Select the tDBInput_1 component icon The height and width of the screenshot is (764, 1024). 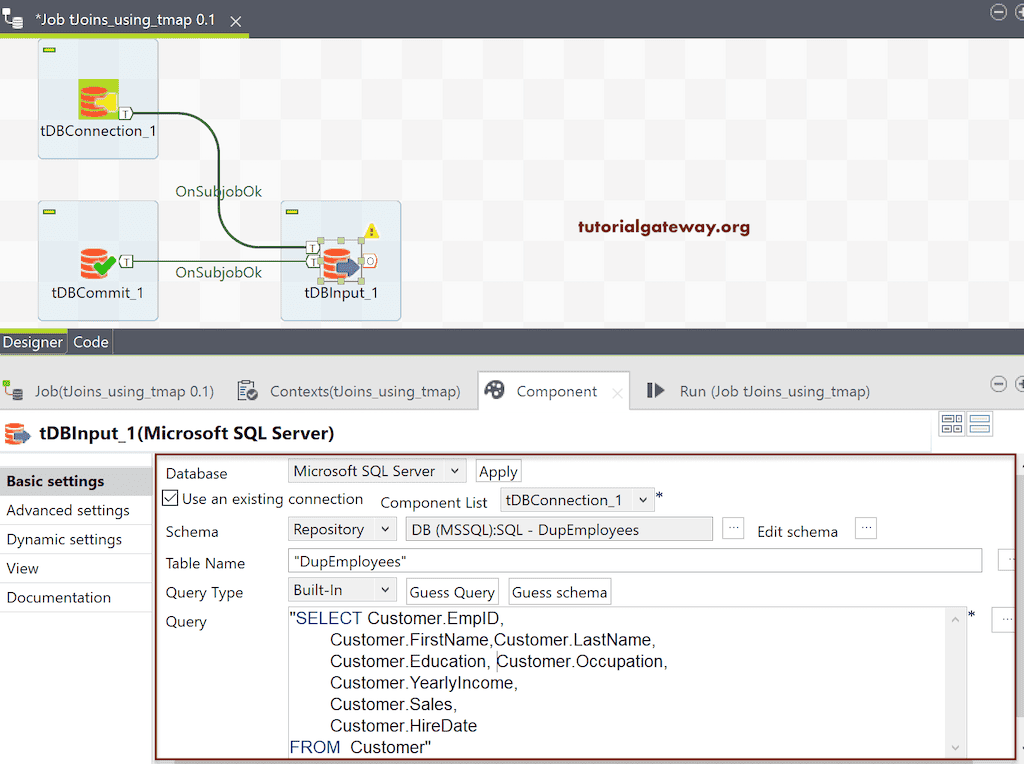(x=341, y=265)
